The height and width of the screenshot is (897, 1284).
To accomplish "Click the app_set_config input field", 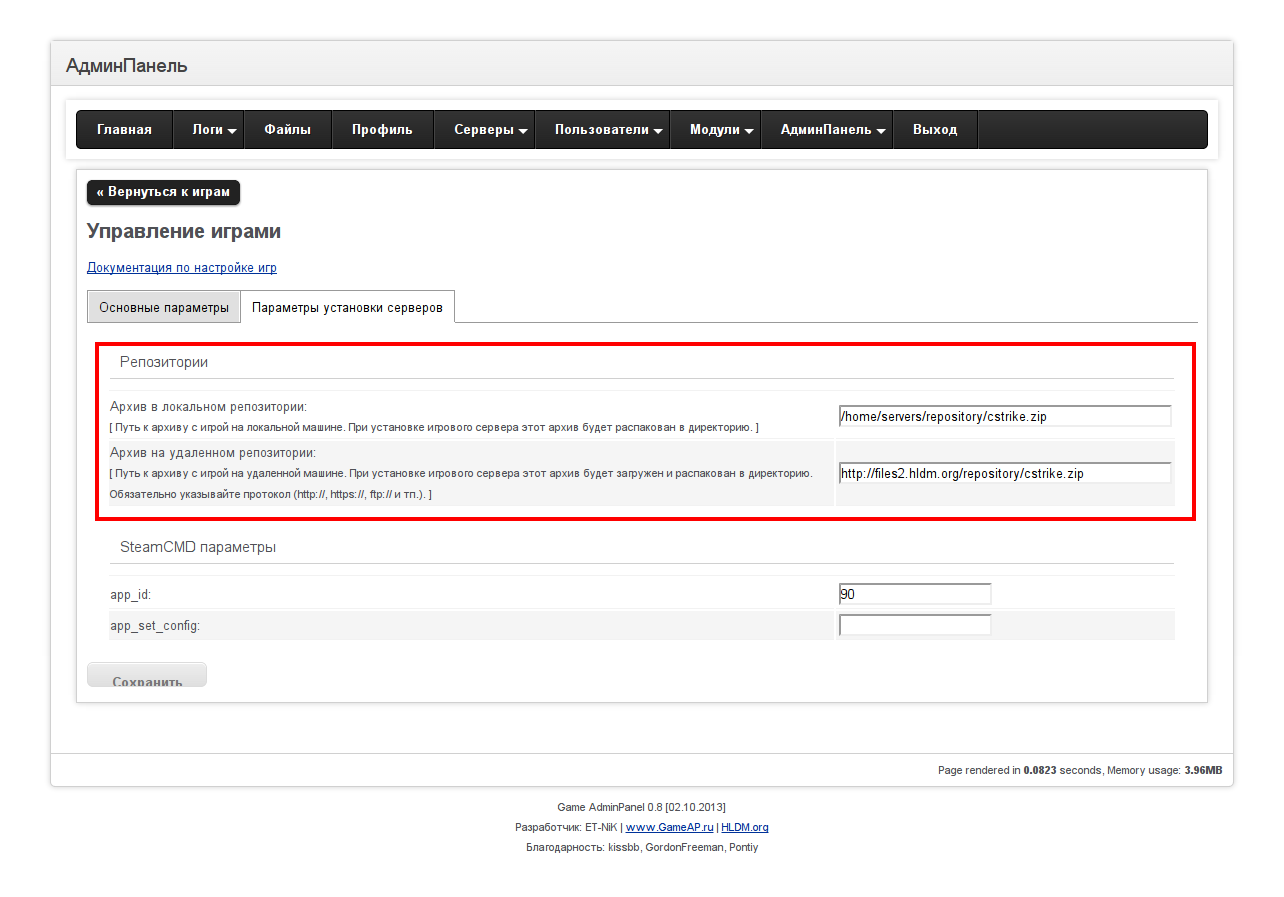I will (x=915, y=625).
